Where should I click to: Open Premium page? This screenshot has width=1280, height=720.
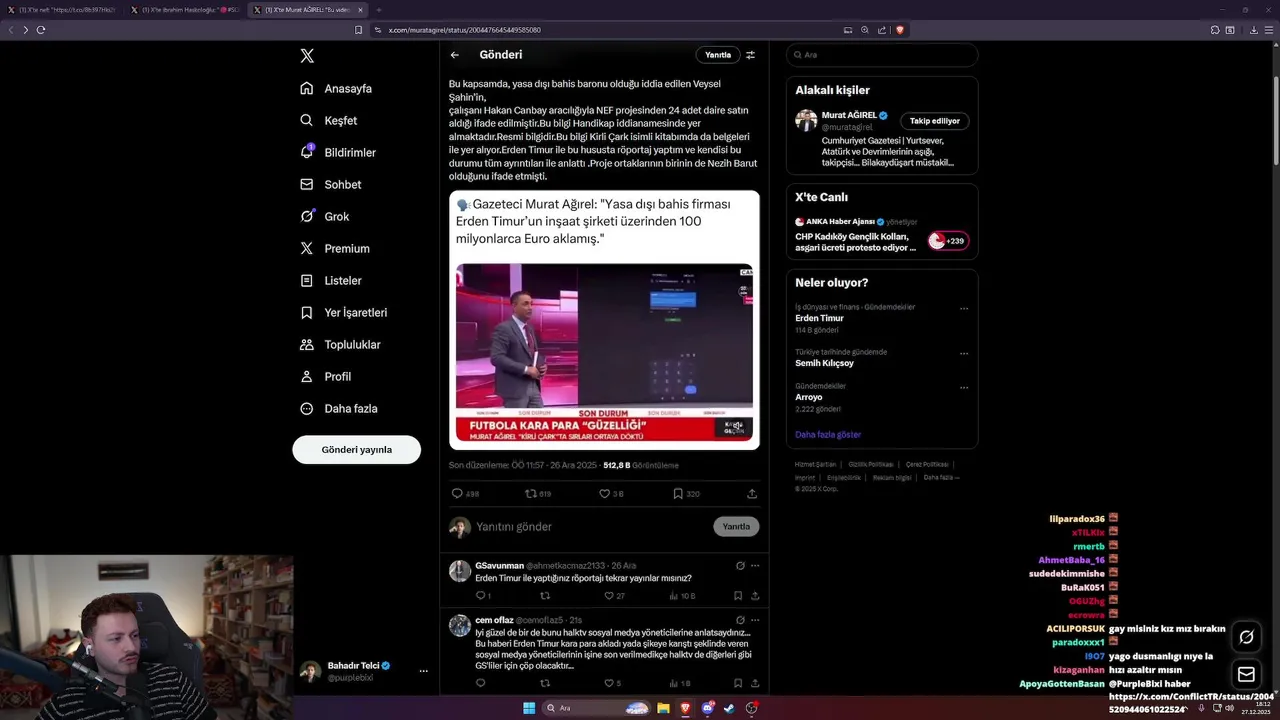[335, 248]
